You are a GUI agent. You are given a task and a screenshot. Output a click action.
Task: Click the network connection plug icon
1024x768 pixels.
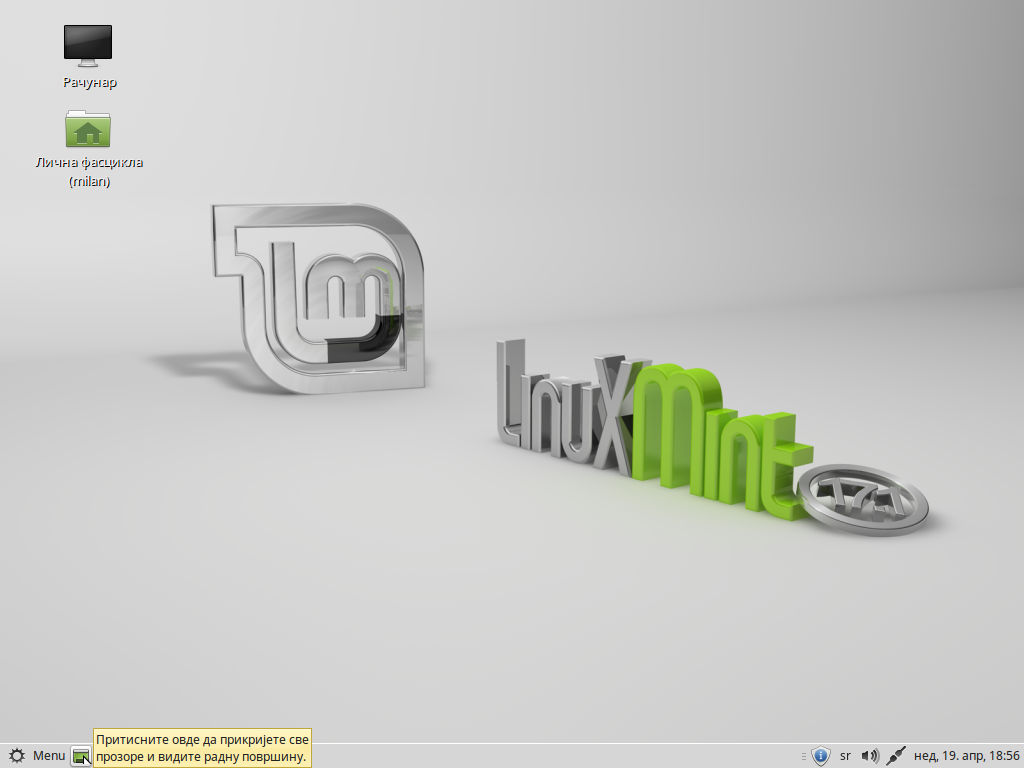point(896,756)
